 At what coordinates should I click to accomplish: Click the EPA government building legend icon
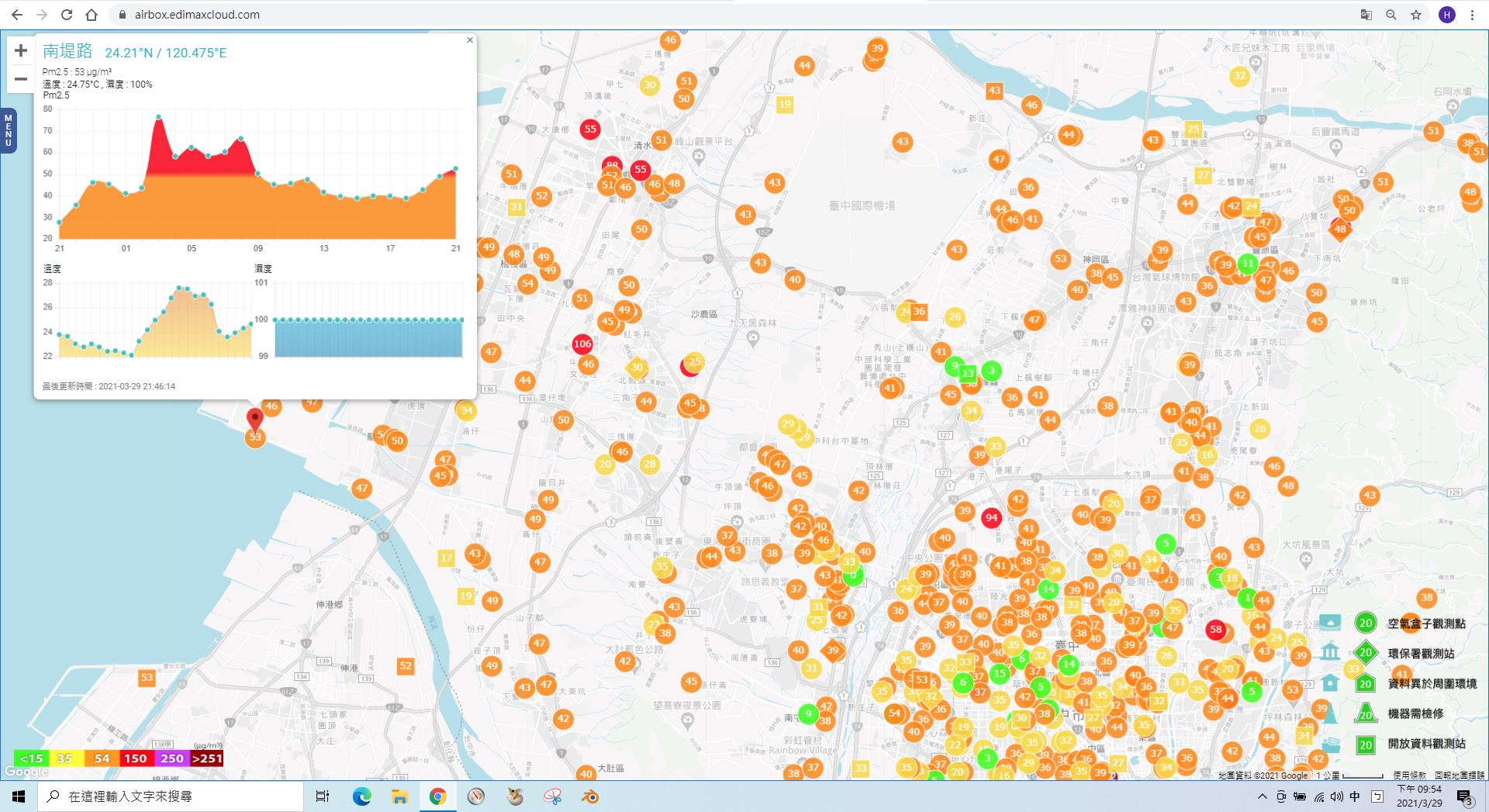[x=1330, y=651]
